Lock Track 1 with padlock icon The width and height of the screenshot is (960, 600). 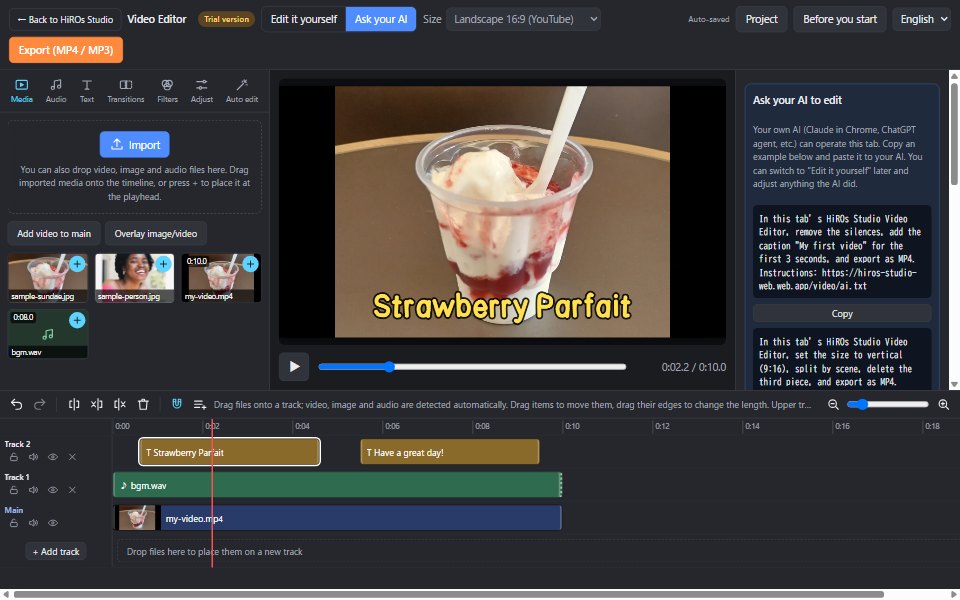point(13,490)
